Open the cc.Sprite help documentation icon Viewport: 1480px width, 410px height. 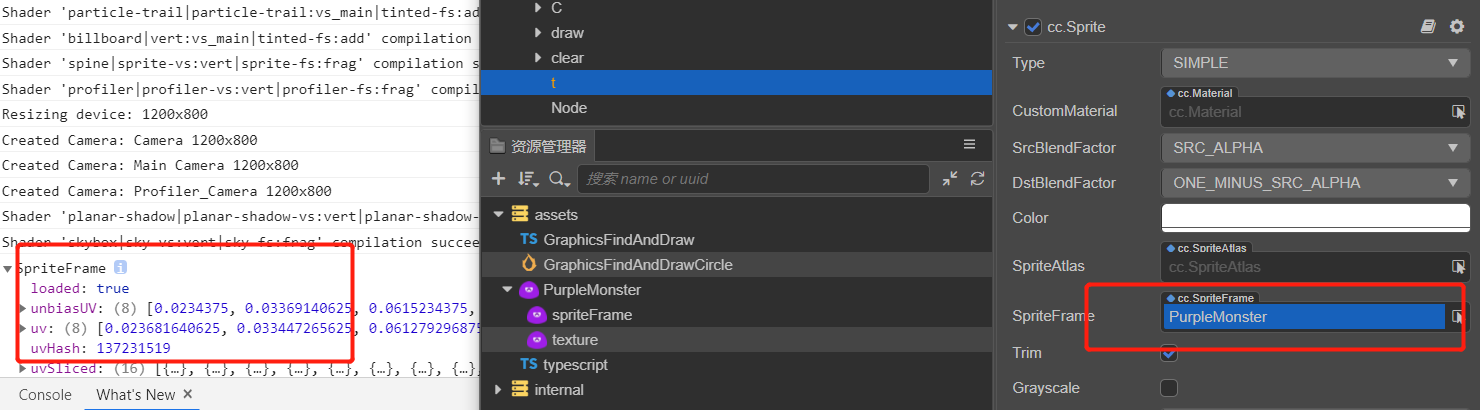click(1428, 27)
